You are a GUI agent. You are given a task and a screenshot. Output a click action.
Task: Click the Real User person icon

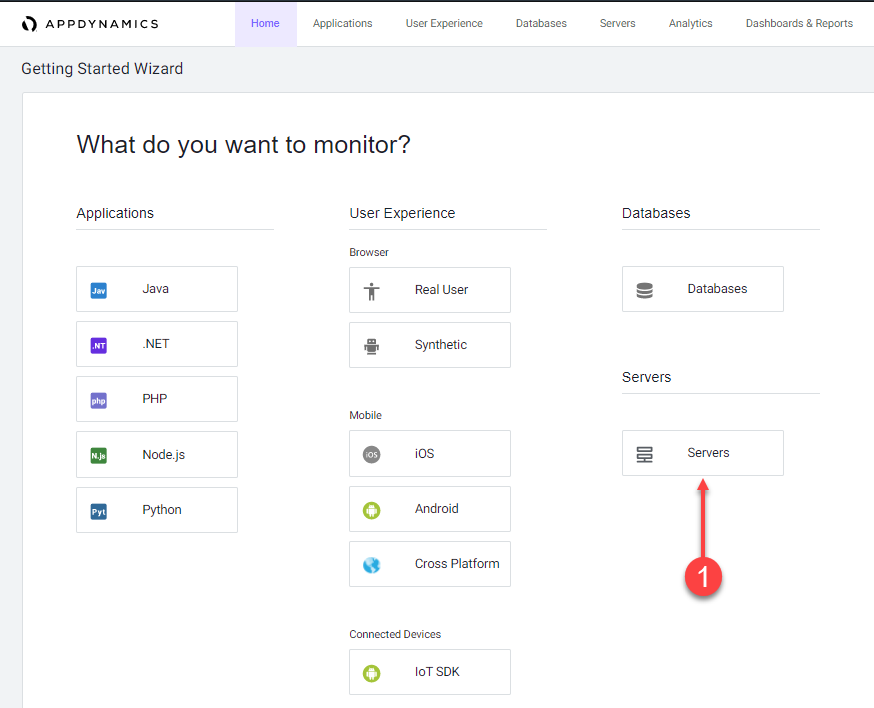tap(372, 291)
